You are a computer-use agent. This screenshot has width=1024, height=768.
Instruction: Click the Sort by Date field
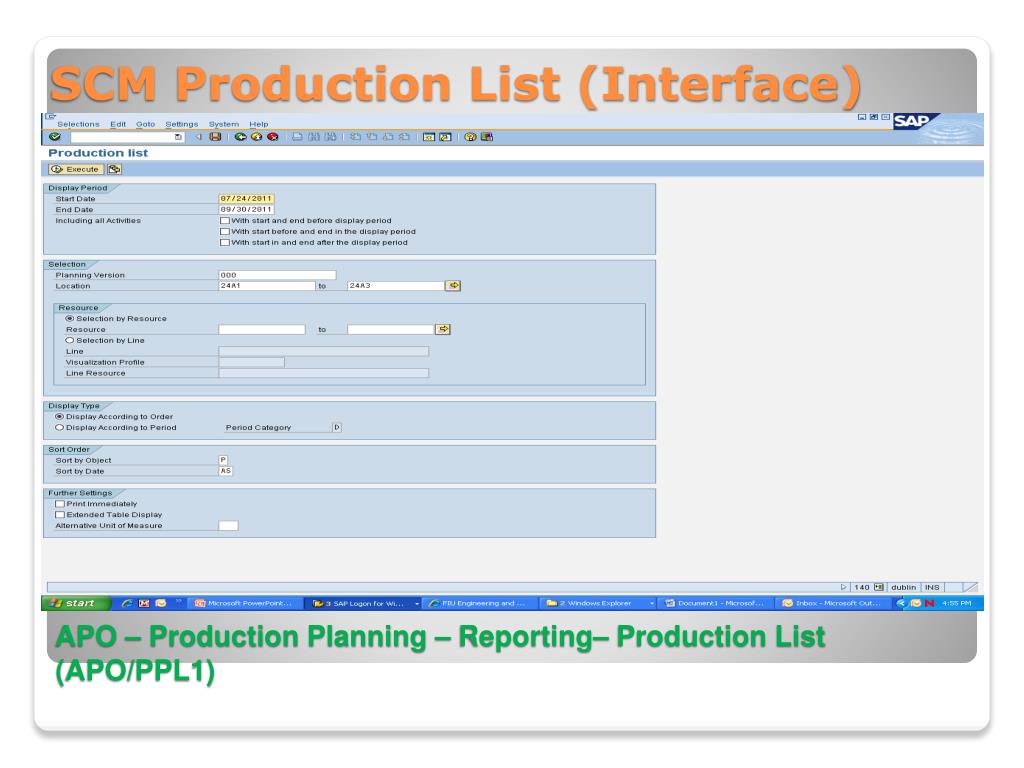225,471
